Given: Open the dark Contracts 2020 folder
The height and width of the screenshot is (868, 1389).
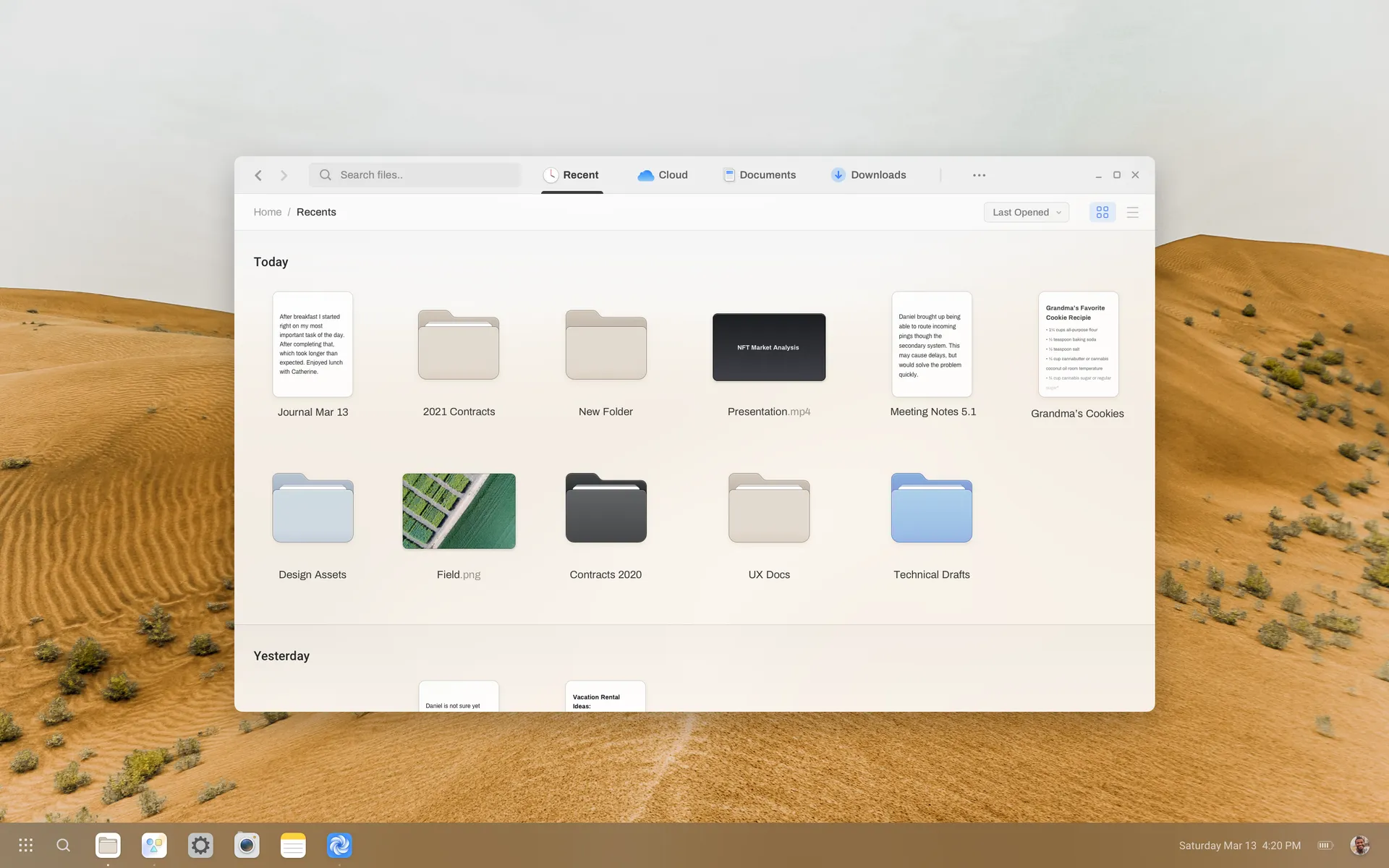Looking at the screenshot, I should pos(606,508).
